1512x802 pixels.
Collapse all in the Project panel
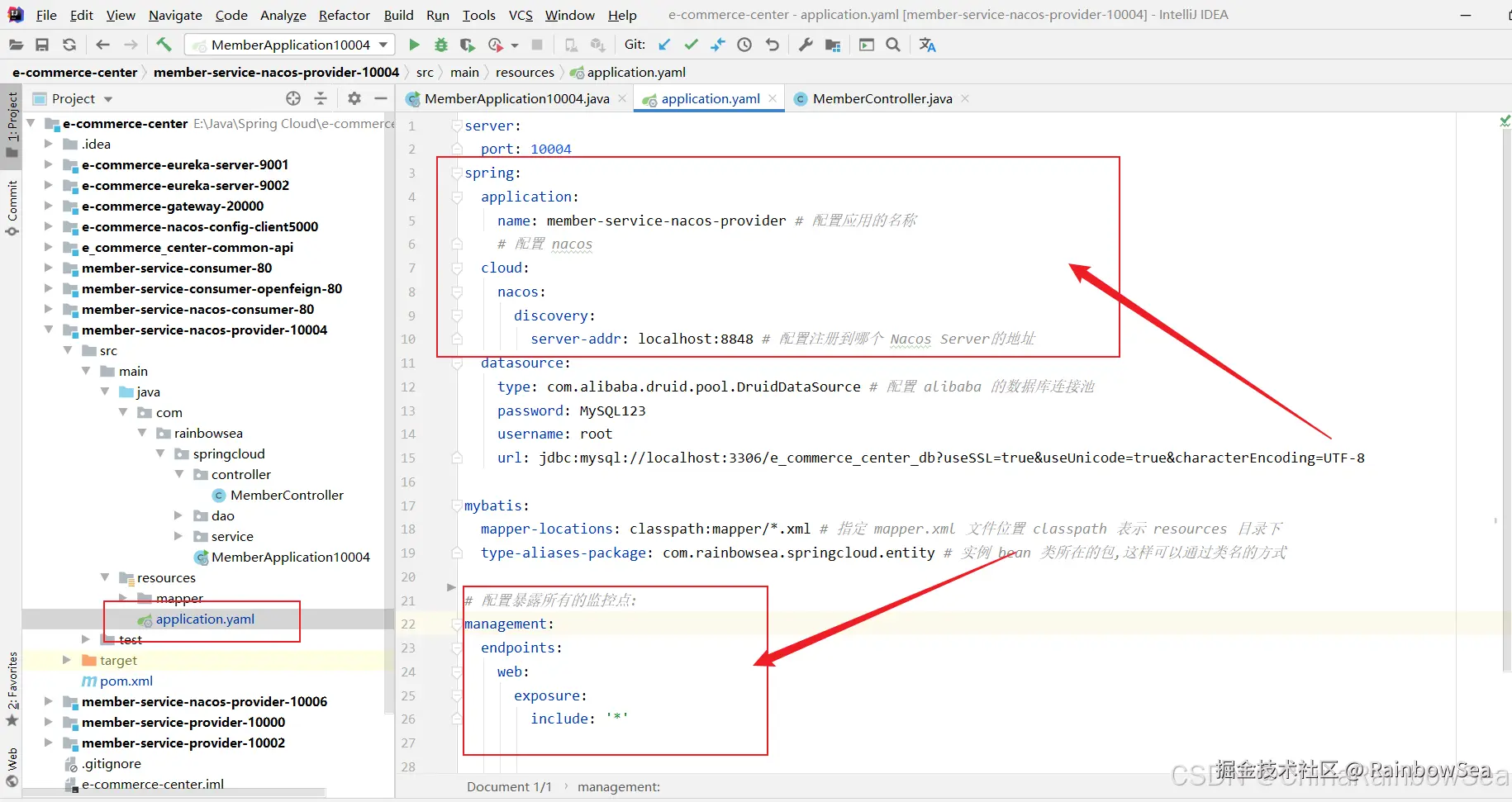coord(321,98)
